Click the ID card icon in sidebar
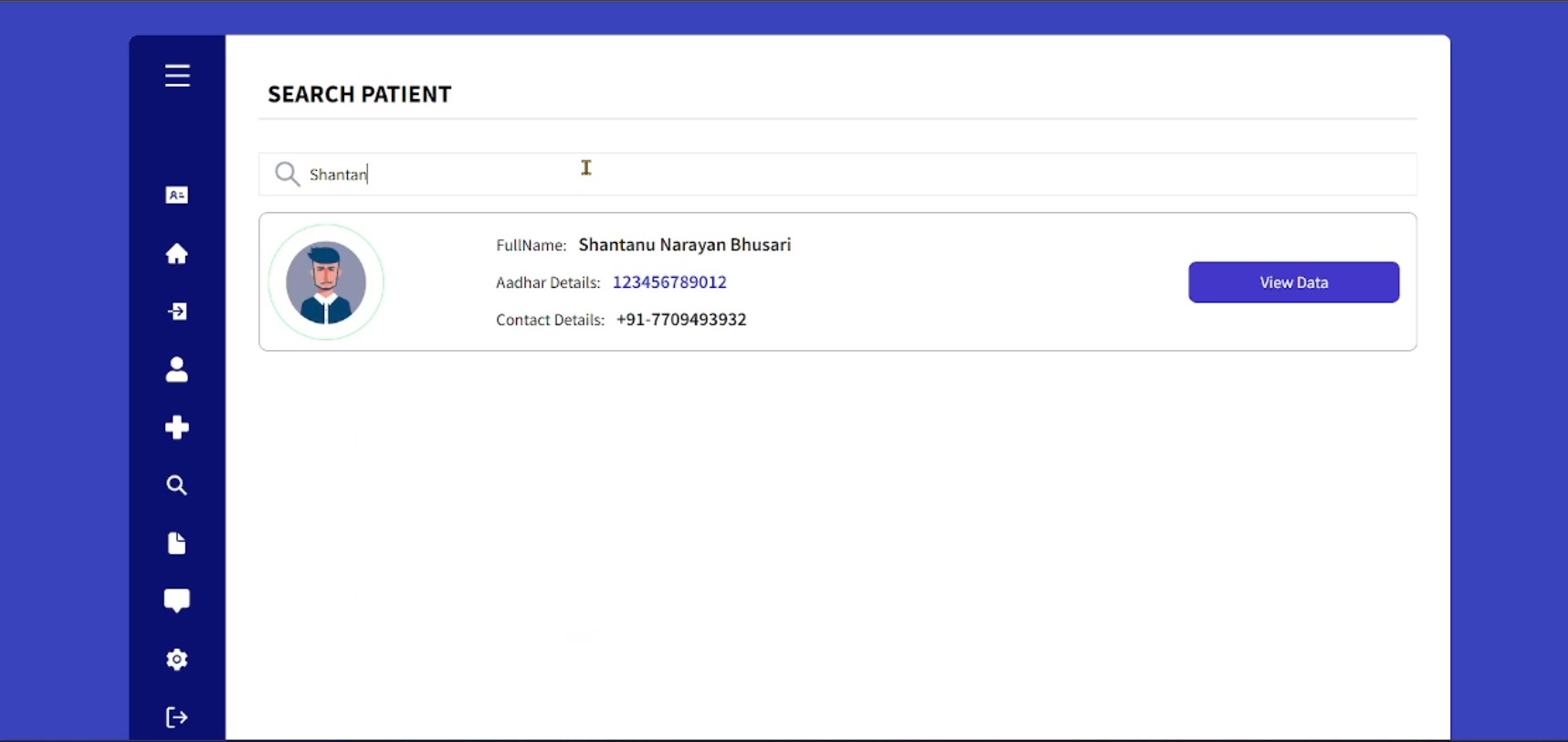 click(x=177, y=195)
